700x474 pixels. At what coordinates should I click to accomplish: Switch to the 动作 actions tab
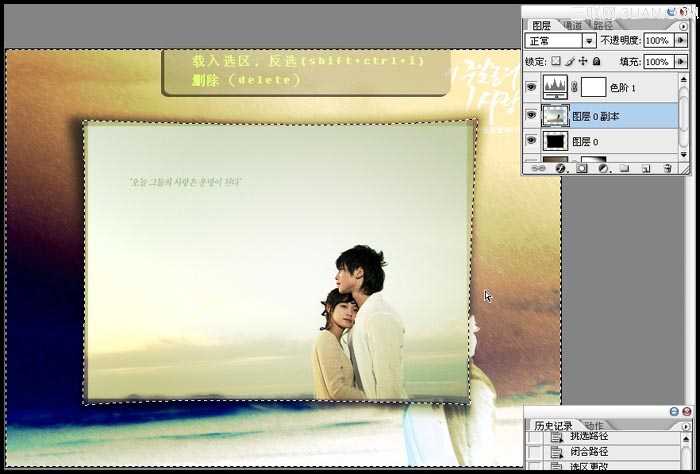pyautogui.click(x=593, y=426)
